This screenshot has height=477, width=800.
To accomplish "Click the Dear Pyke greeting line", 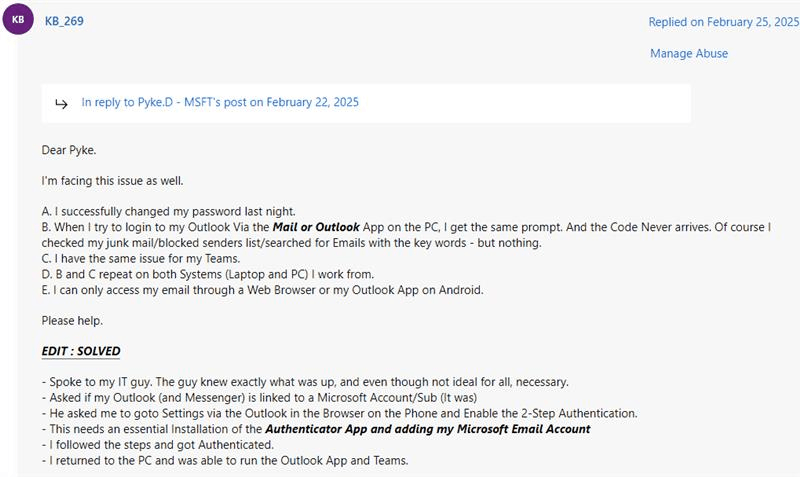I will click(69, 150).
